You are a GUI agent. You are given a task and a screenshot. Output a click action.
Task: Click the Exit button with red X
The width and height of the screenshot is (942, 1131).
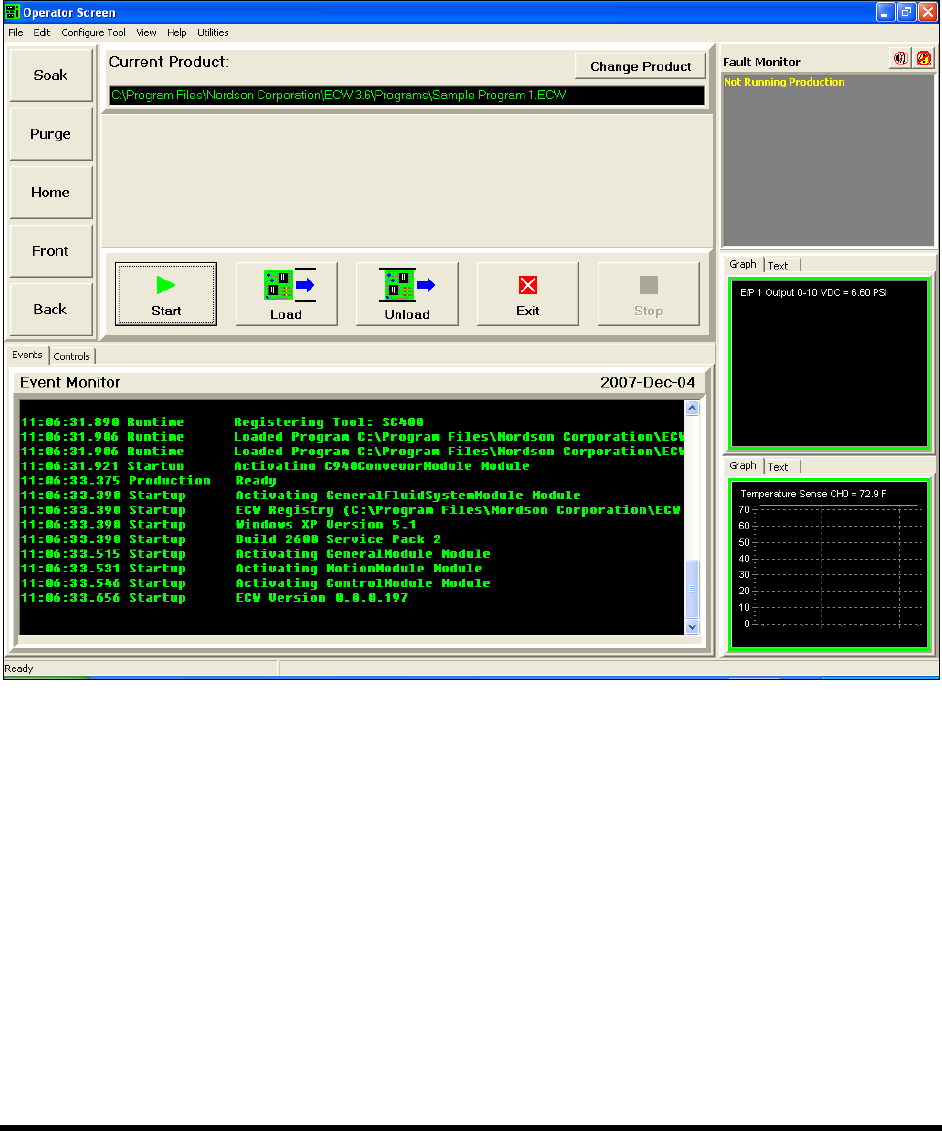[527, 294]
